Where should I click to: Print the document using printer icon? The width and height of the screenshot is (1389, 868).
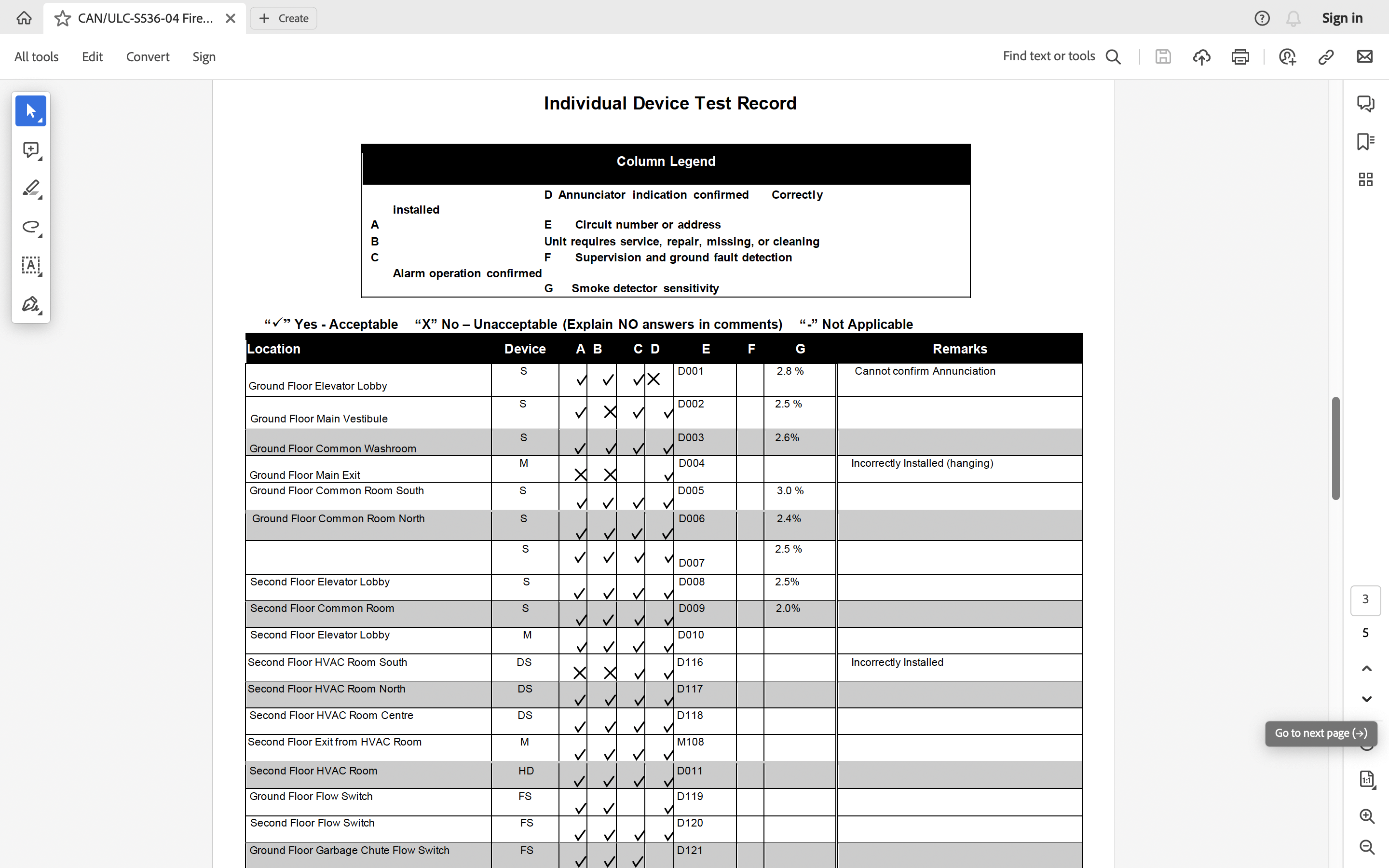[1240, 56]
